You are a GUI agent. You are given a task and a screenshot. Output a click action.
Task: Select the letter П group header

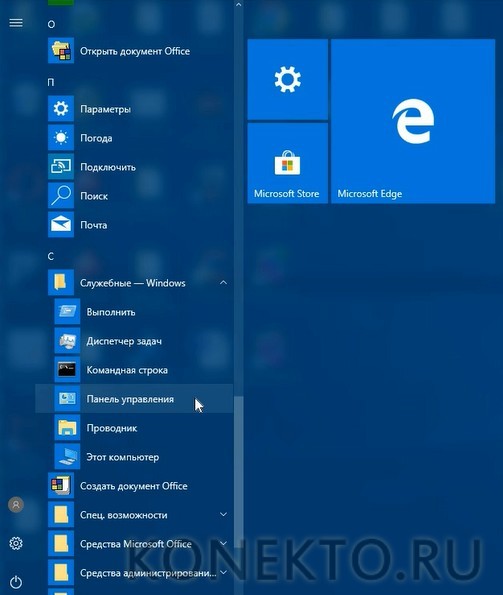pos(51,82)
